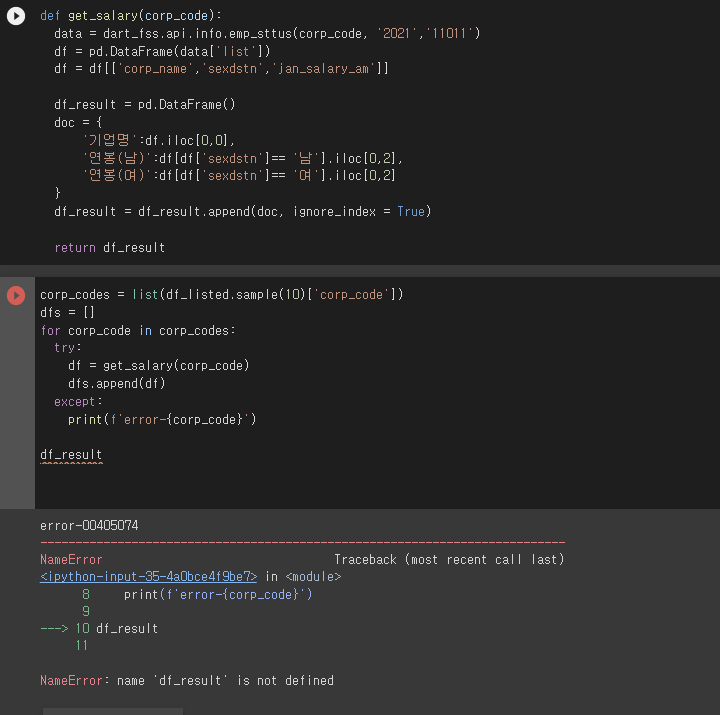Run the get_salary function cell
The image size is (720, 715).
[16, 16]
